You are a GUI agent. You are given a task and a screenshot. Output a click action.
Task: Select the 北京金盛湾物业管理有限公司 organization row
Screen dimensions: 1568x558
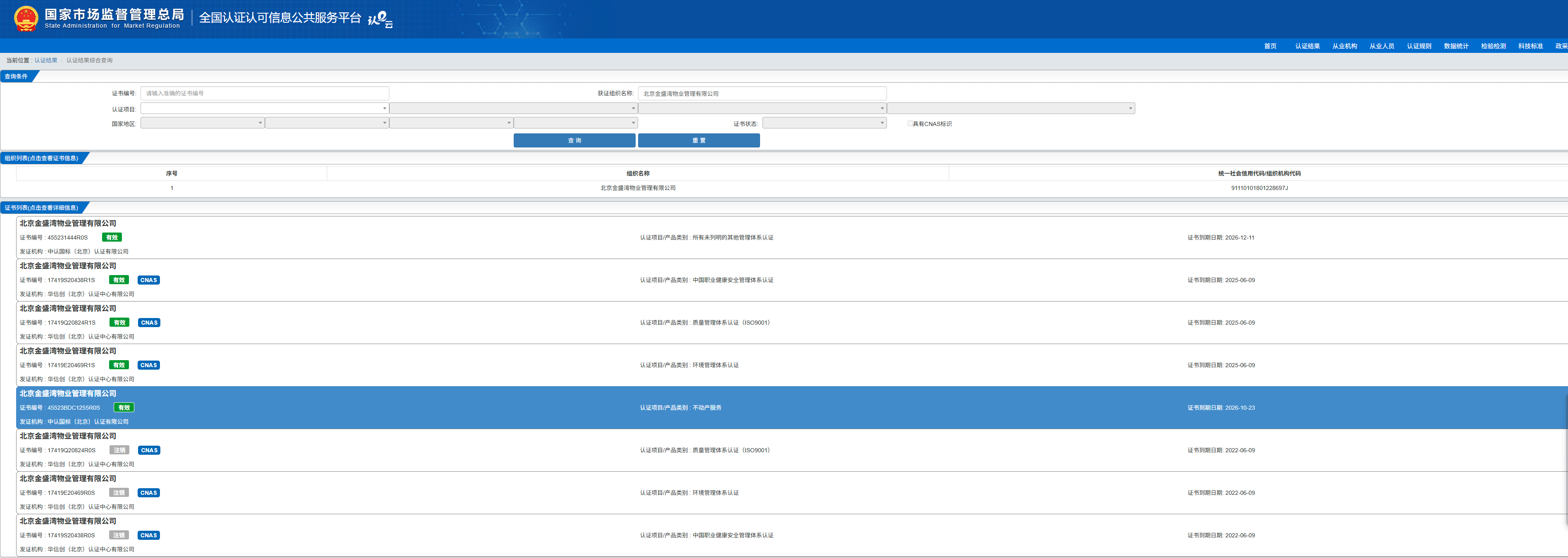[637, 188]
